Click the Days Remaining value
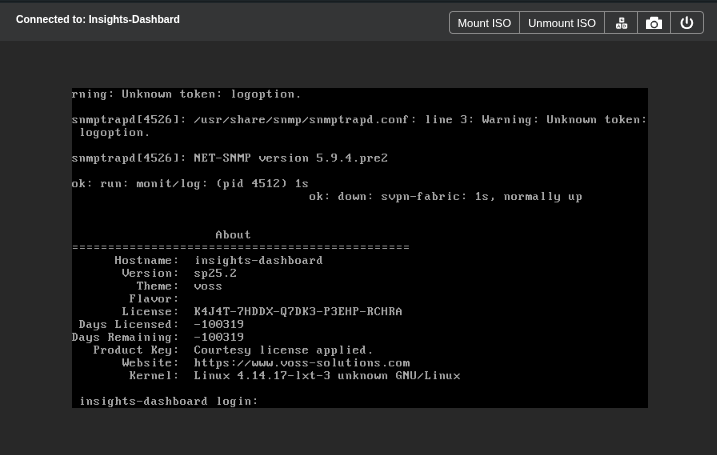Screen dimensions: 717x455 [218, 337]
